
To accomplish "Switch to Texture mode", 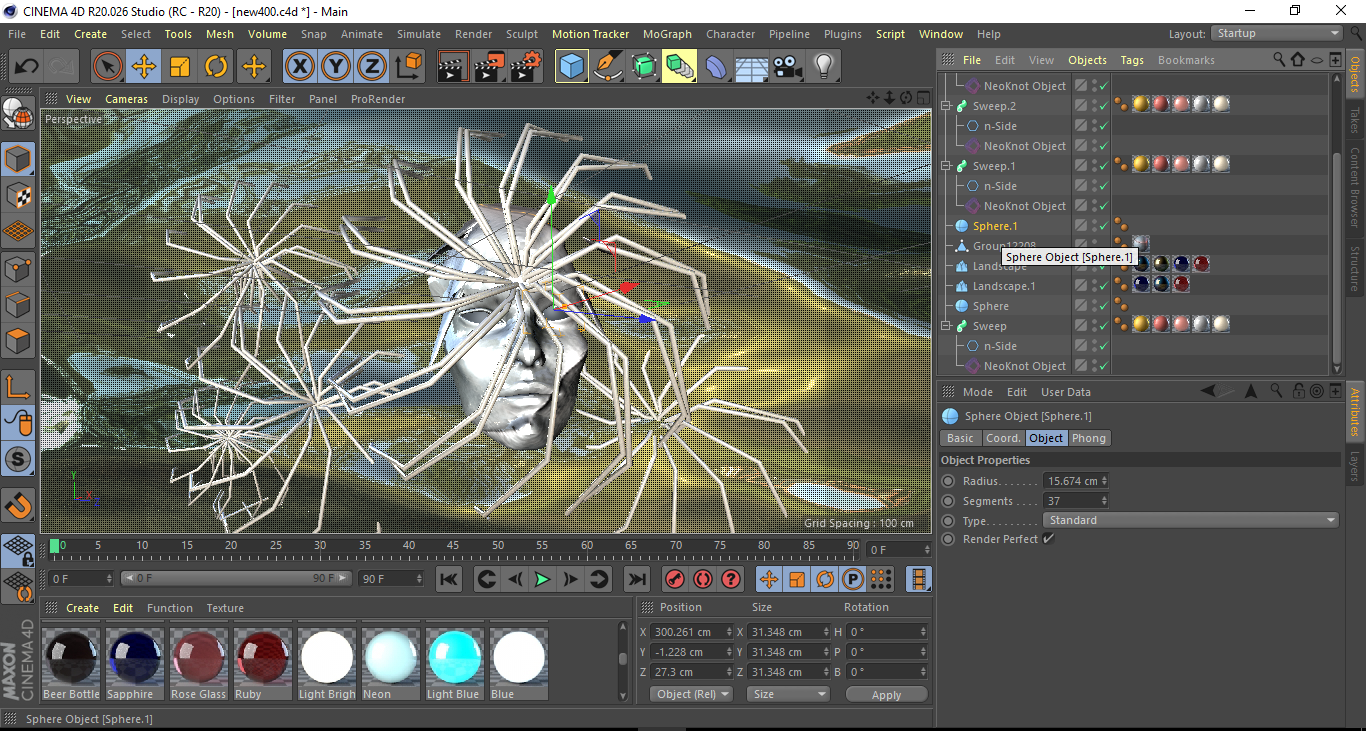I will pos(19,195).
